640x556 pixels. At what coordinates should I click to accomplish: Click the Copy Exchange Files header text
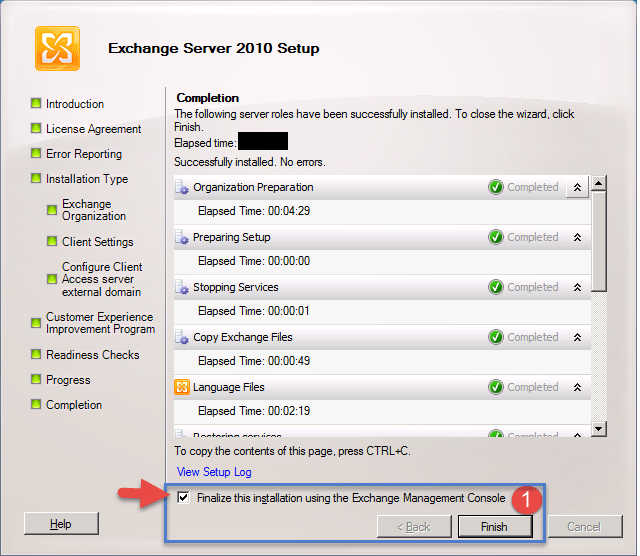243,337
